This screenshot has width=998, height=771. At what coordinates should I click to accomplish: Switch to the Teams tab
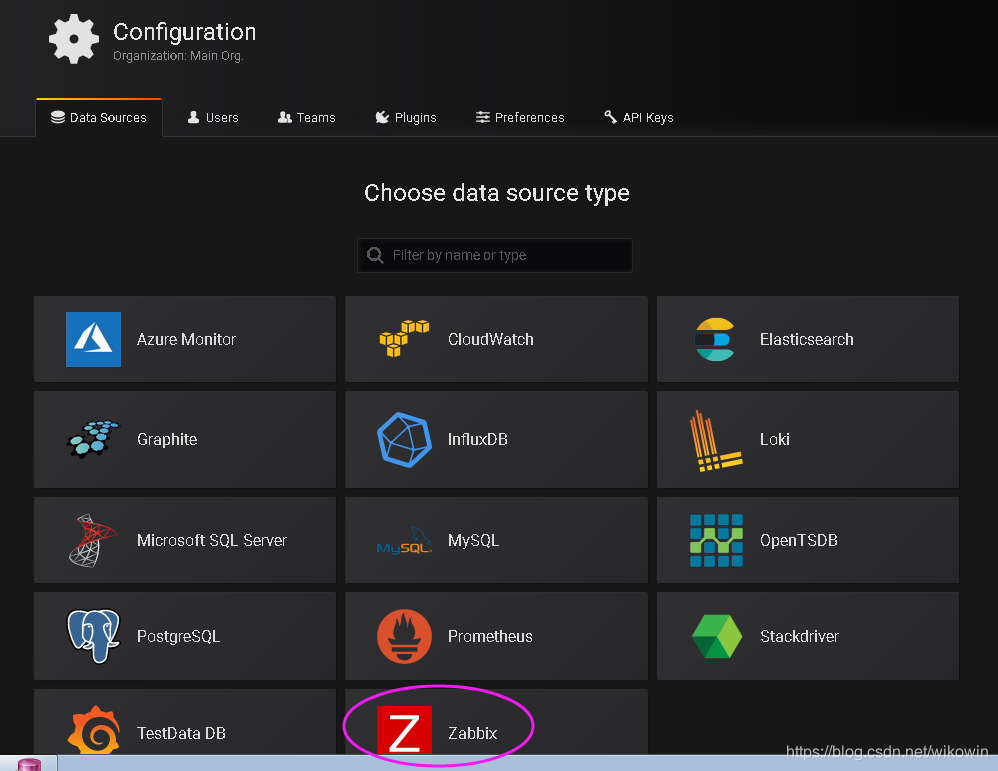coord(307,118)
